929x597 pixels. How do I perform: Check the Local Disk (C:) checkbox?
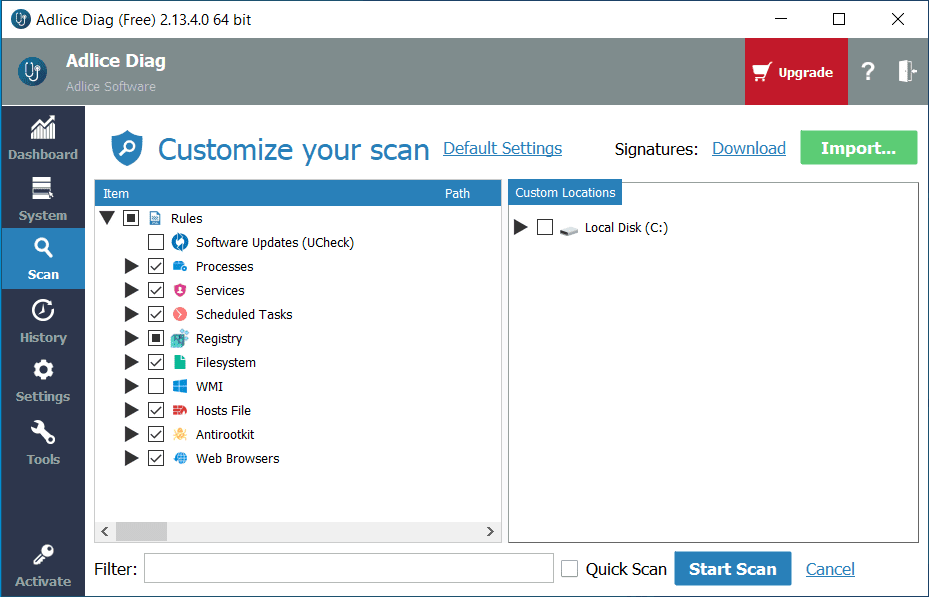point(544,227)
